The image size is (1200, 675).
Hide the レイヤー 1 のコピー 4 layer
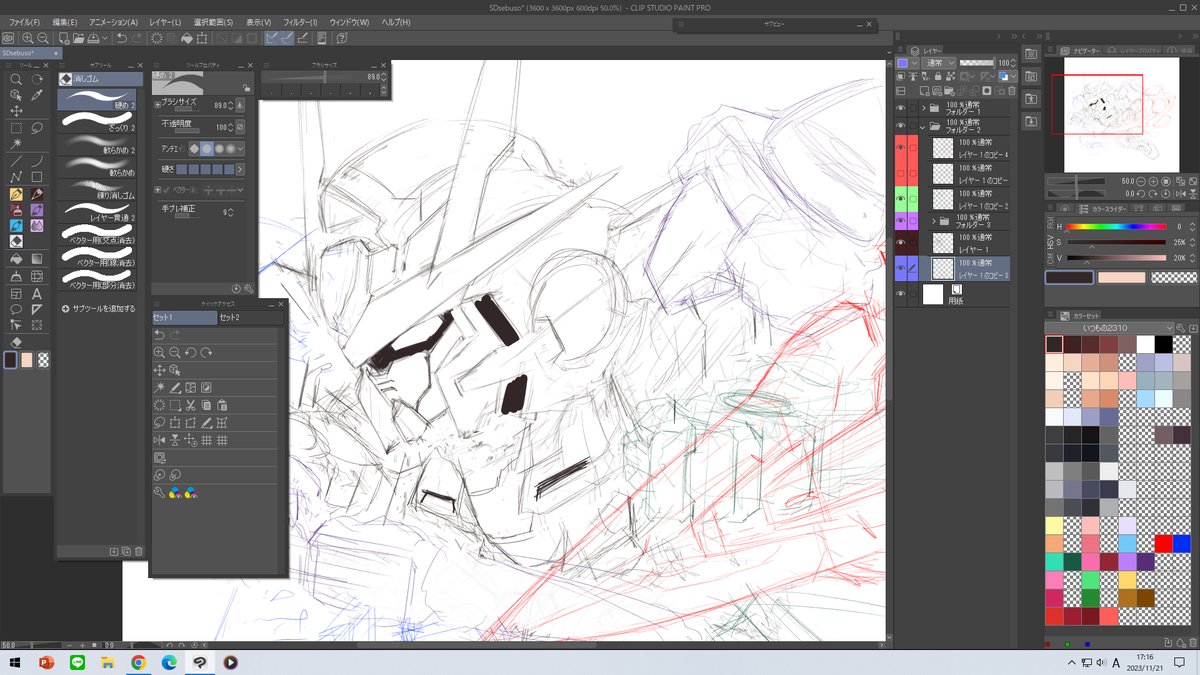(x=901, y=148)
